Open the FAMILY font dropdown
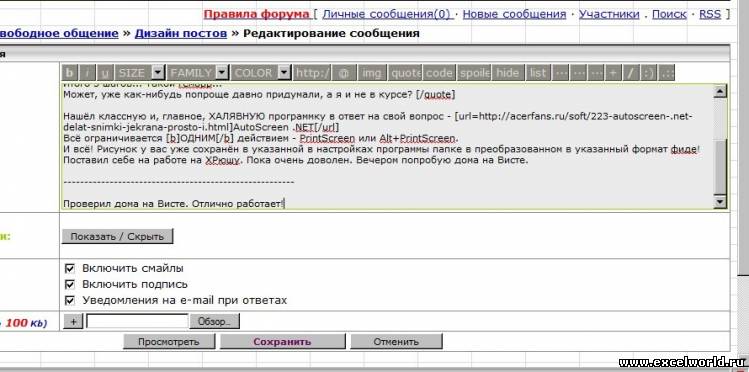749x372 pixels. [x=198, y=73]
